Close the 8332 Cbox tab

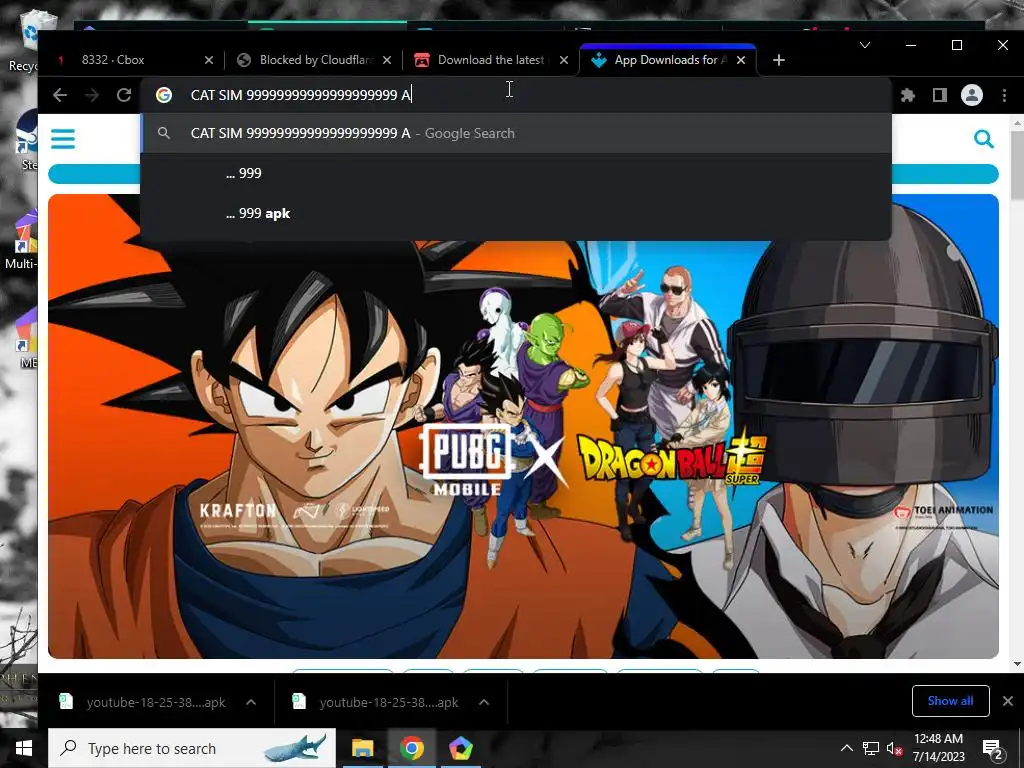pyautogui.click(x=208, y=60)
